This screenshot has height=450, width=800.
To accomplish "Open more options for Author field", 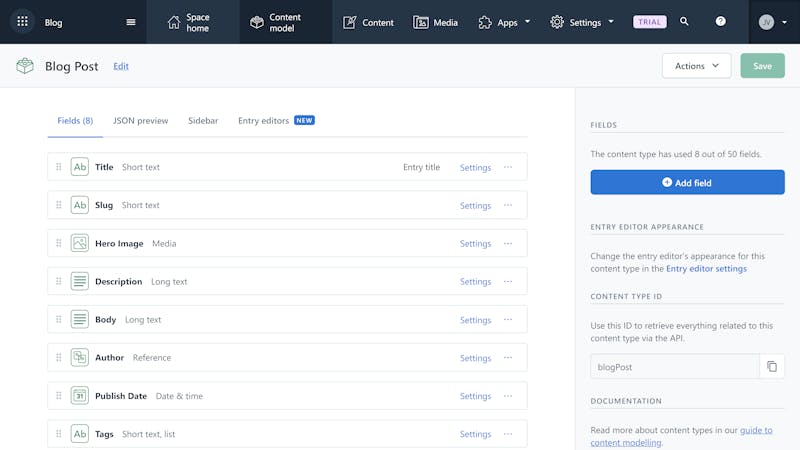I will click(x=508, y=358).
